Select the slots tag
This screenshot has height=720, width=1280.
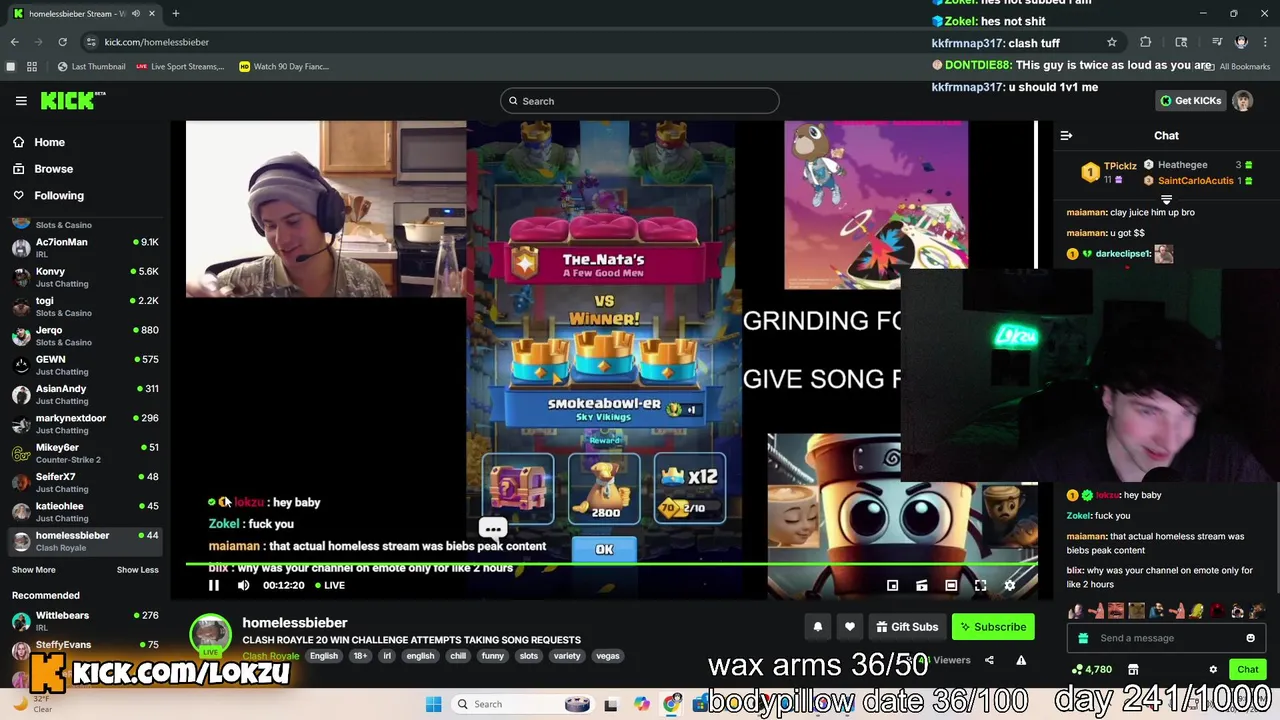click(x=529, y=656)
